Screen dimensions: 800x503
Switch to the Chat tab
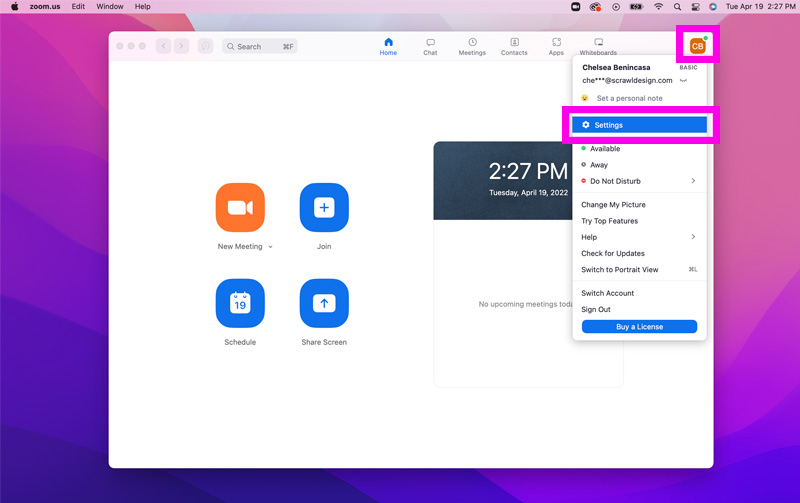tap(430, 46)
